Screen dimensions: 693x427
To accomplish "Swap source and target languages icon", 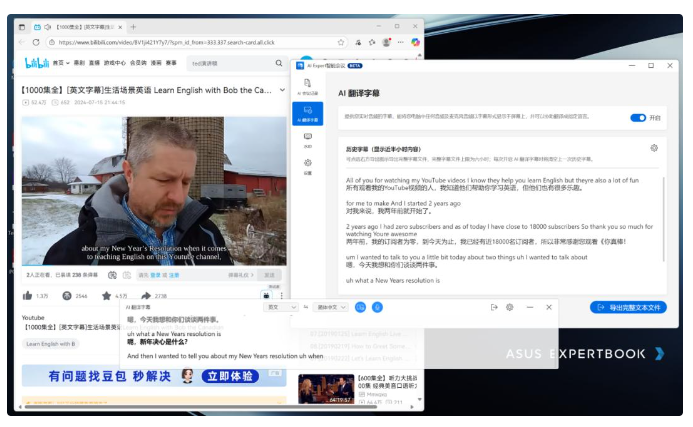I will point(306,307).
